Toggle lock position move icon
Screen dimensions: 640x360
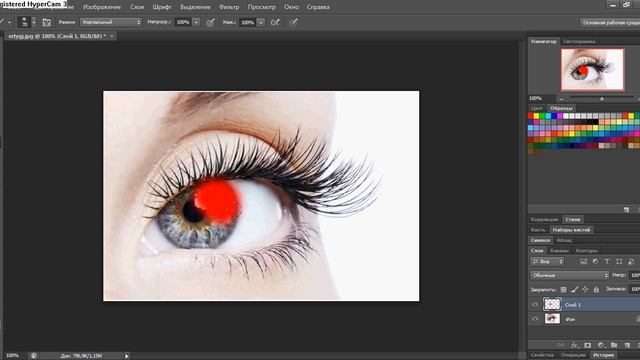pyautogui.click(x=585, y=289)
